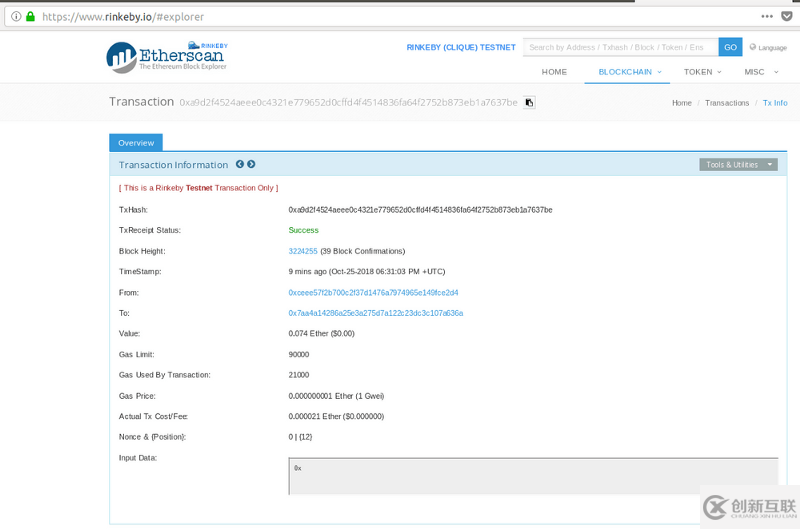Copy the transaction hash with the clipboard icon
This screenshot has height=529, width=800.
[x=529, y=103]
